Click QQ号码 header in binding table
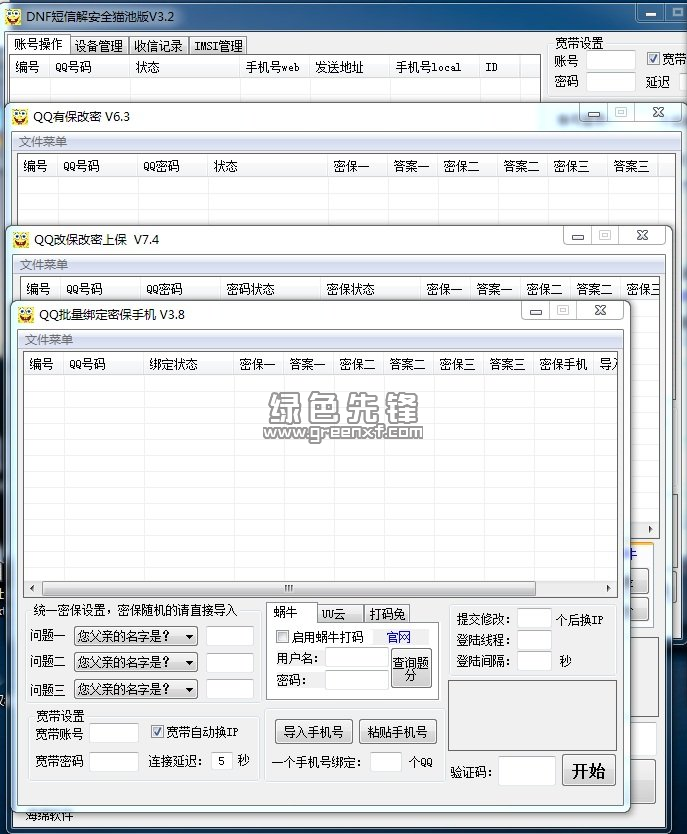Screen dimensions: 687x834 [104, 364]
